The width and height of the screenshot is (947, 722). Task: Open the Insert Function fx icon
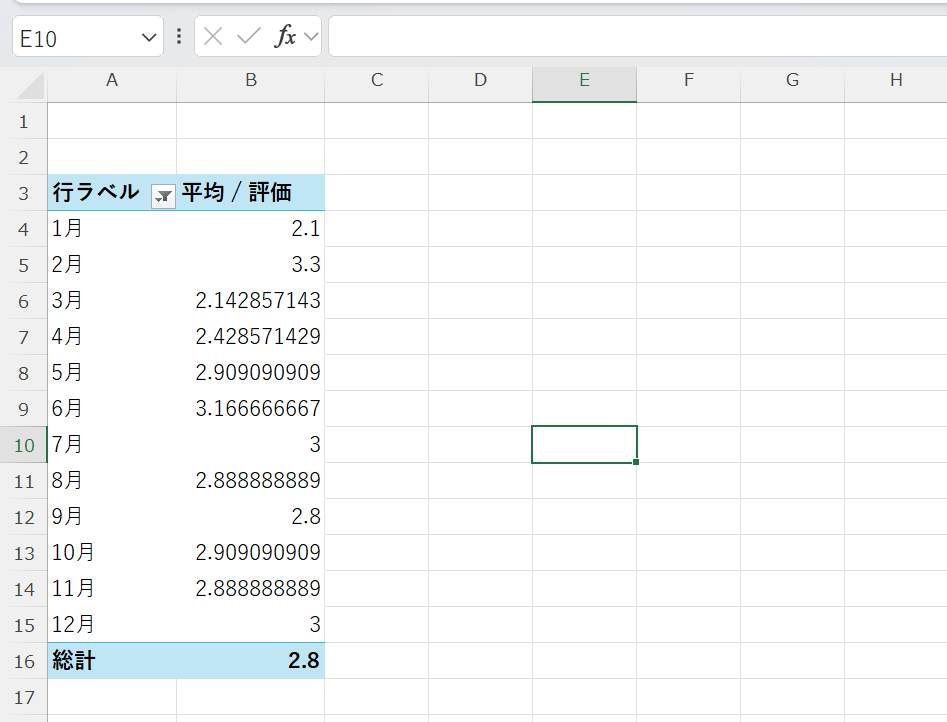[x=286, y=37]
